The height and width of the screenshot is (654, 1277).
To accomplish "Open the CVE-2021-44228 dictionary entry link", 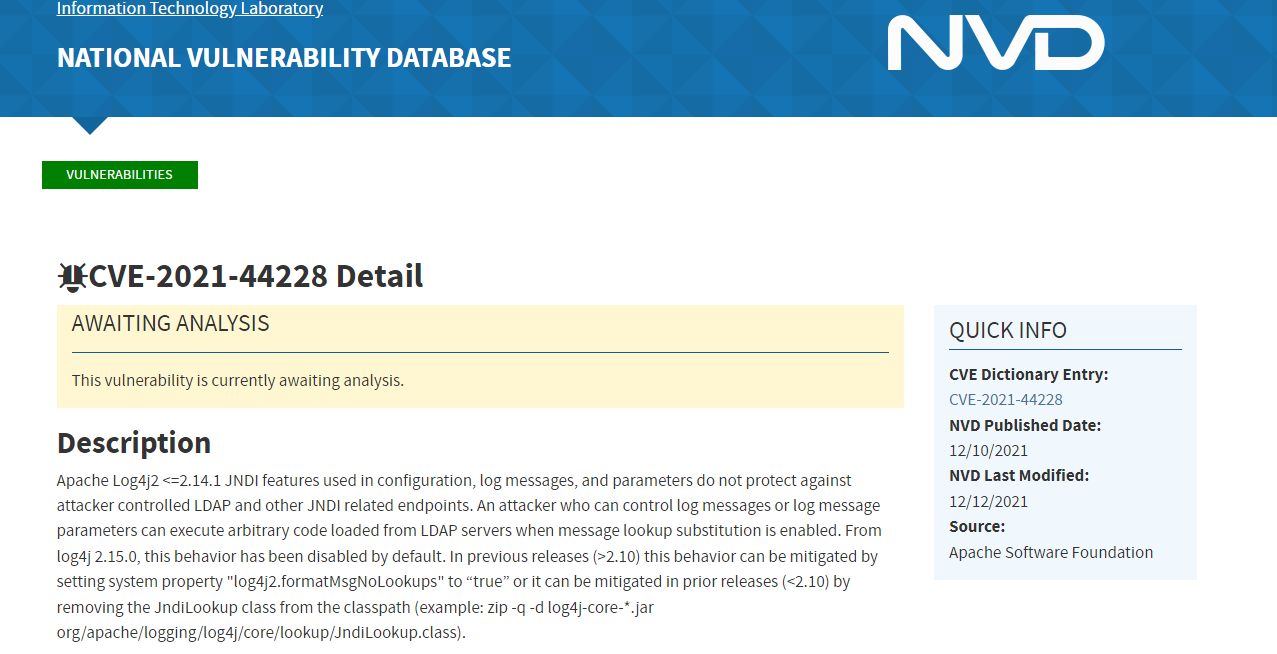I will pyautogui.click(x=1006, y=400).
